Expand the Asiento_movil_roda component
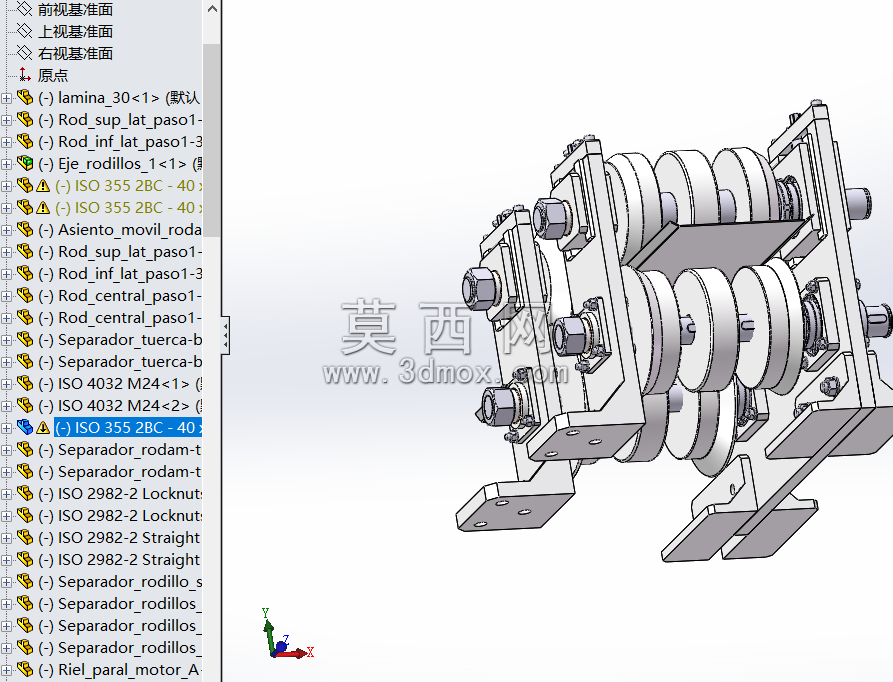The image size is (893, 682). [6, 231]
